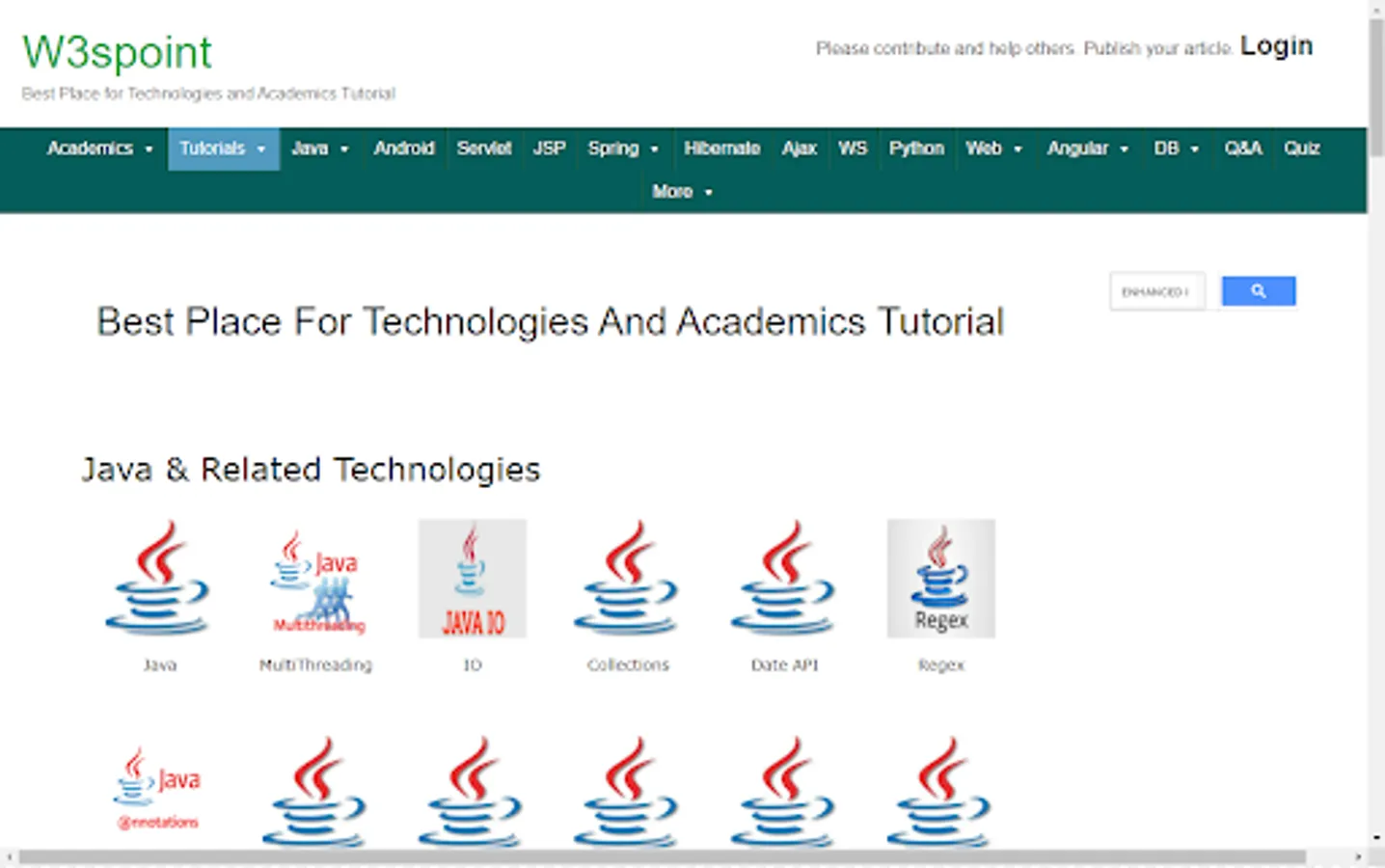
Task: Open the WS menu item
Action: coord(853,149)
